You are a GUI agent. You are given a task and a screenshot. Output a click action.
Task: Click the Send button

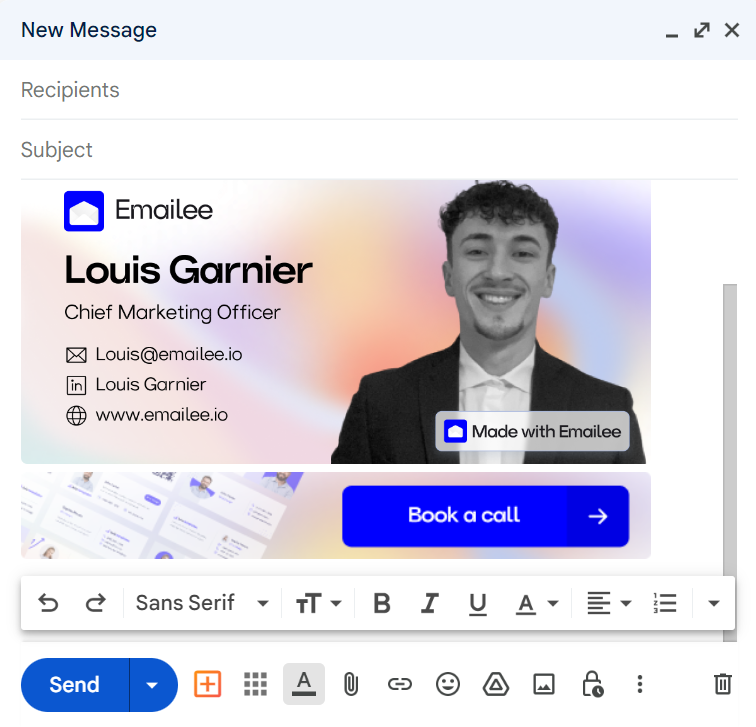[x=75, y=685]
